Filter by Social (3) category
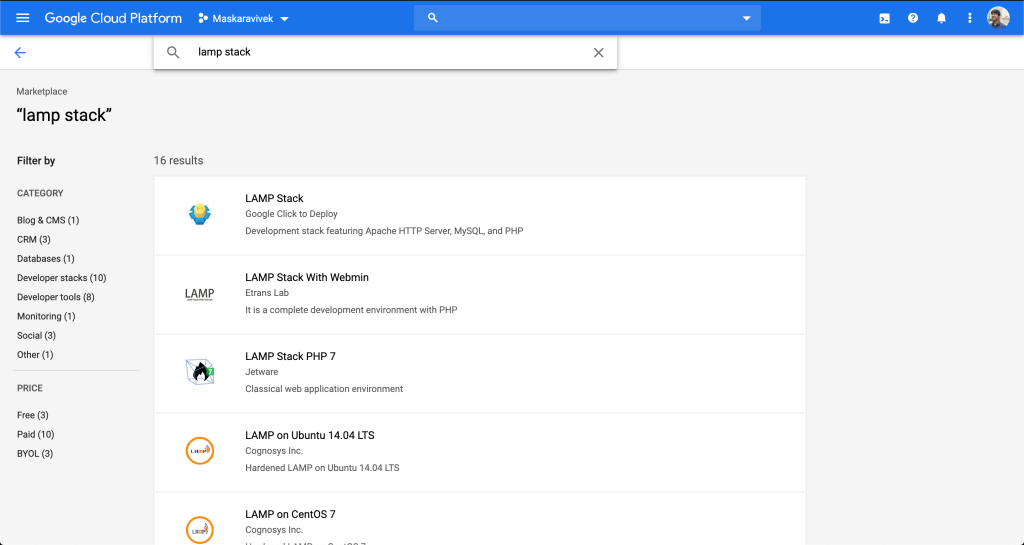 37,335
